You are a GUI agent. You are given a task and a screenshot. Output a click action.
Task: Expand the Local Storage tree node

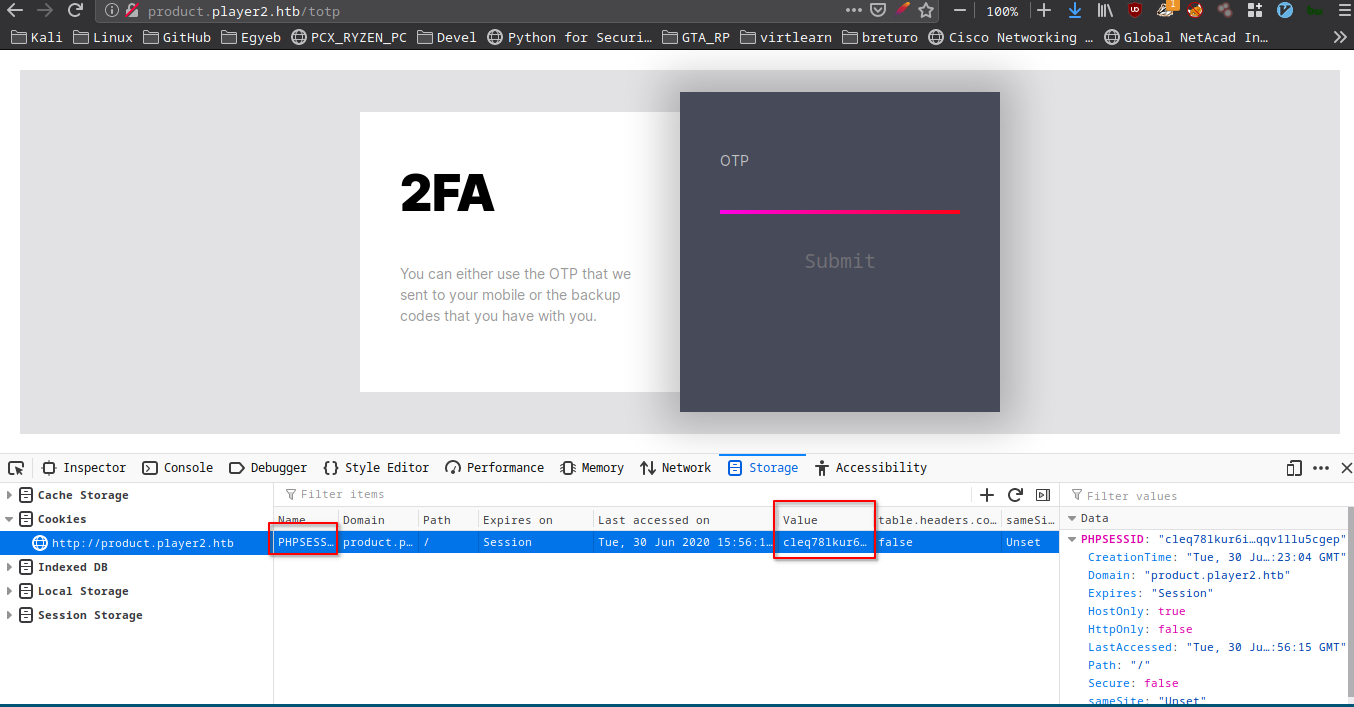[x=10, y=591]
